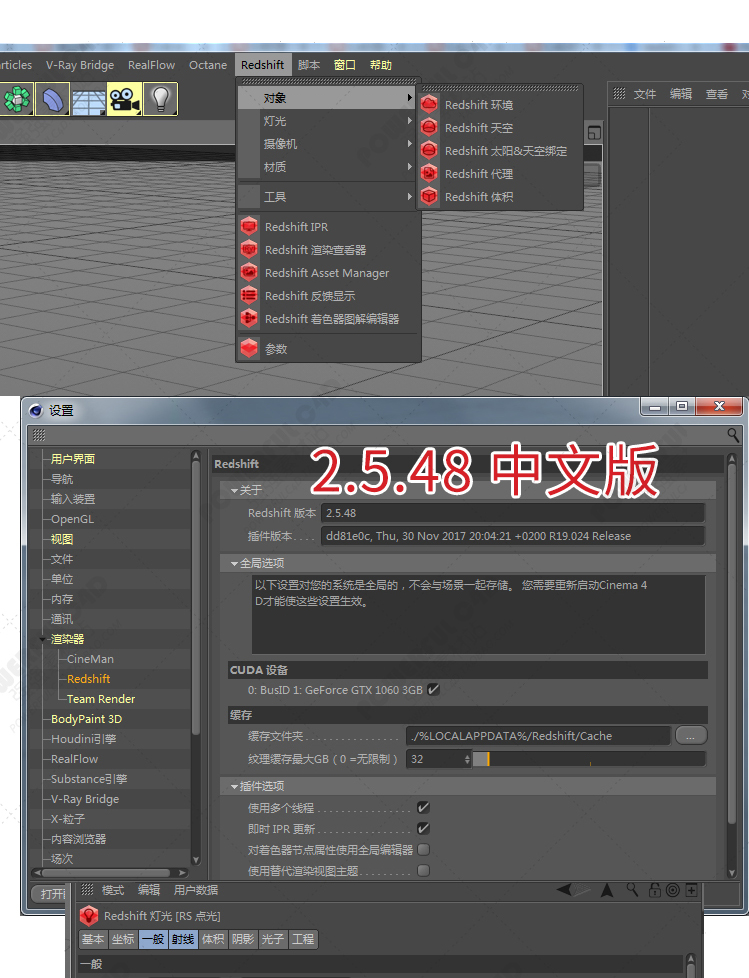Click the lock icon in attribute manager

[x=654, y=890]
